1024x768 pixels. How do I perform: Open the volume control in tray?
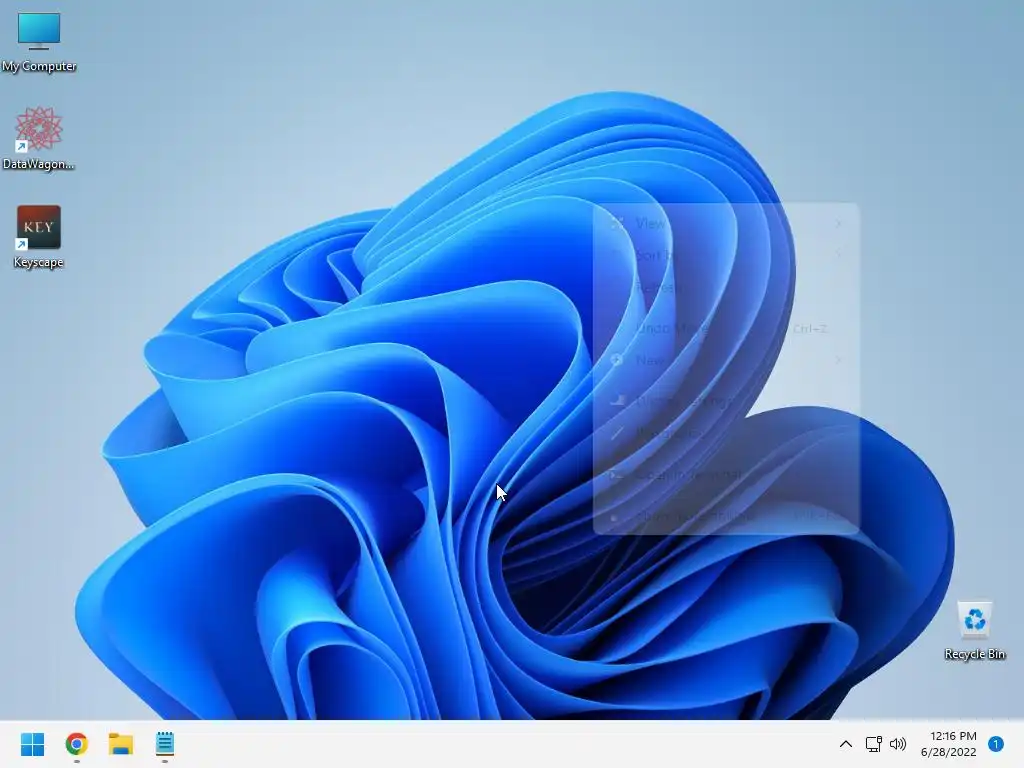pyautogui.click(x=898, y=744)
